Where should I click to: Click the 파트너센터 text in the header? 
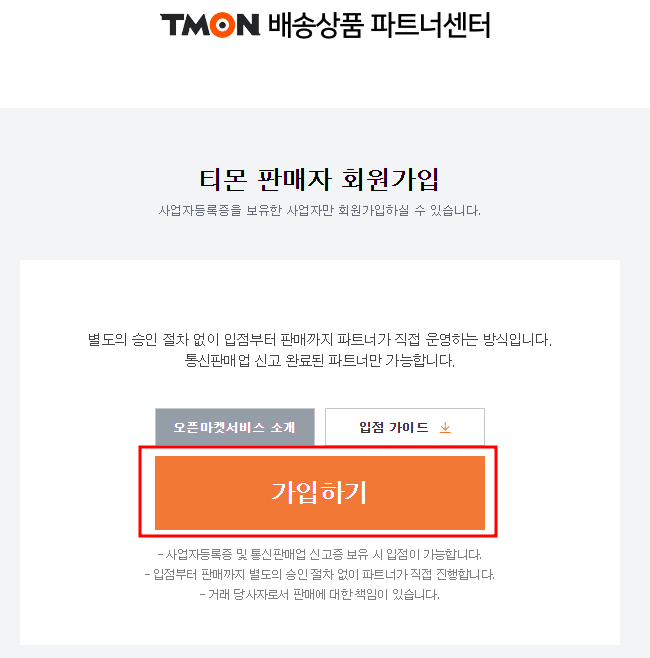tap(431, 25)
